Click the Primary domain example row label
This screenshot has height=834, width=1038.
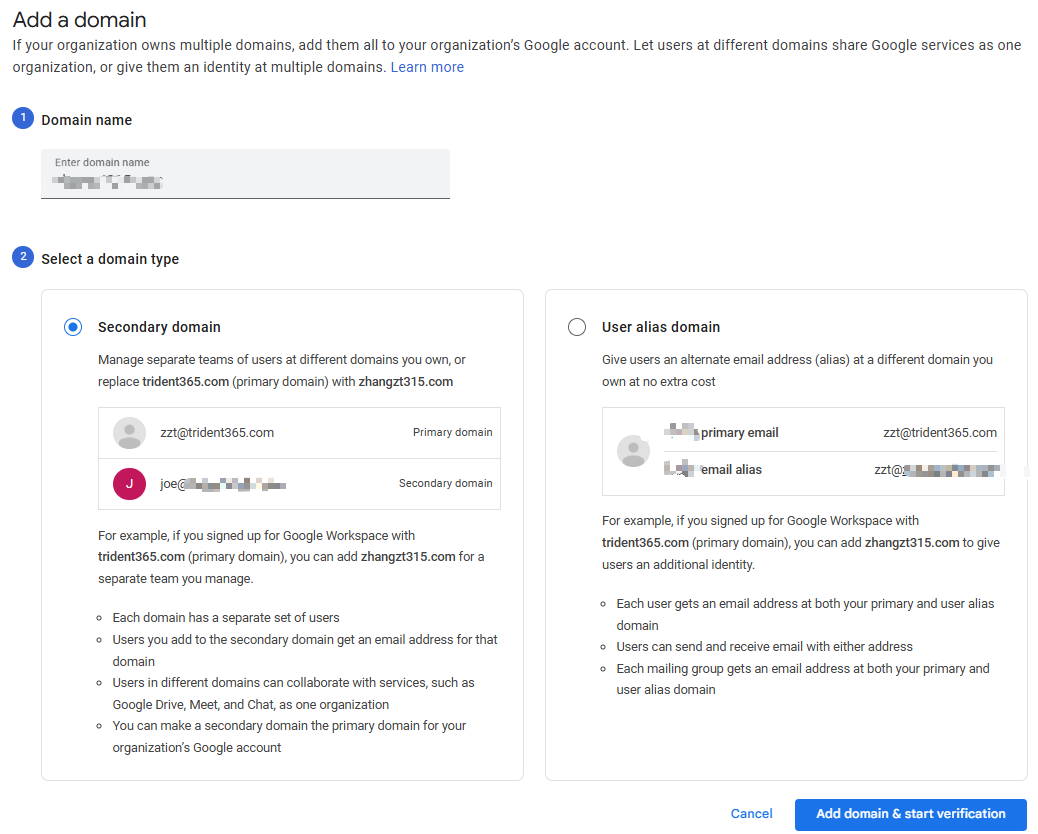(452, 433)
